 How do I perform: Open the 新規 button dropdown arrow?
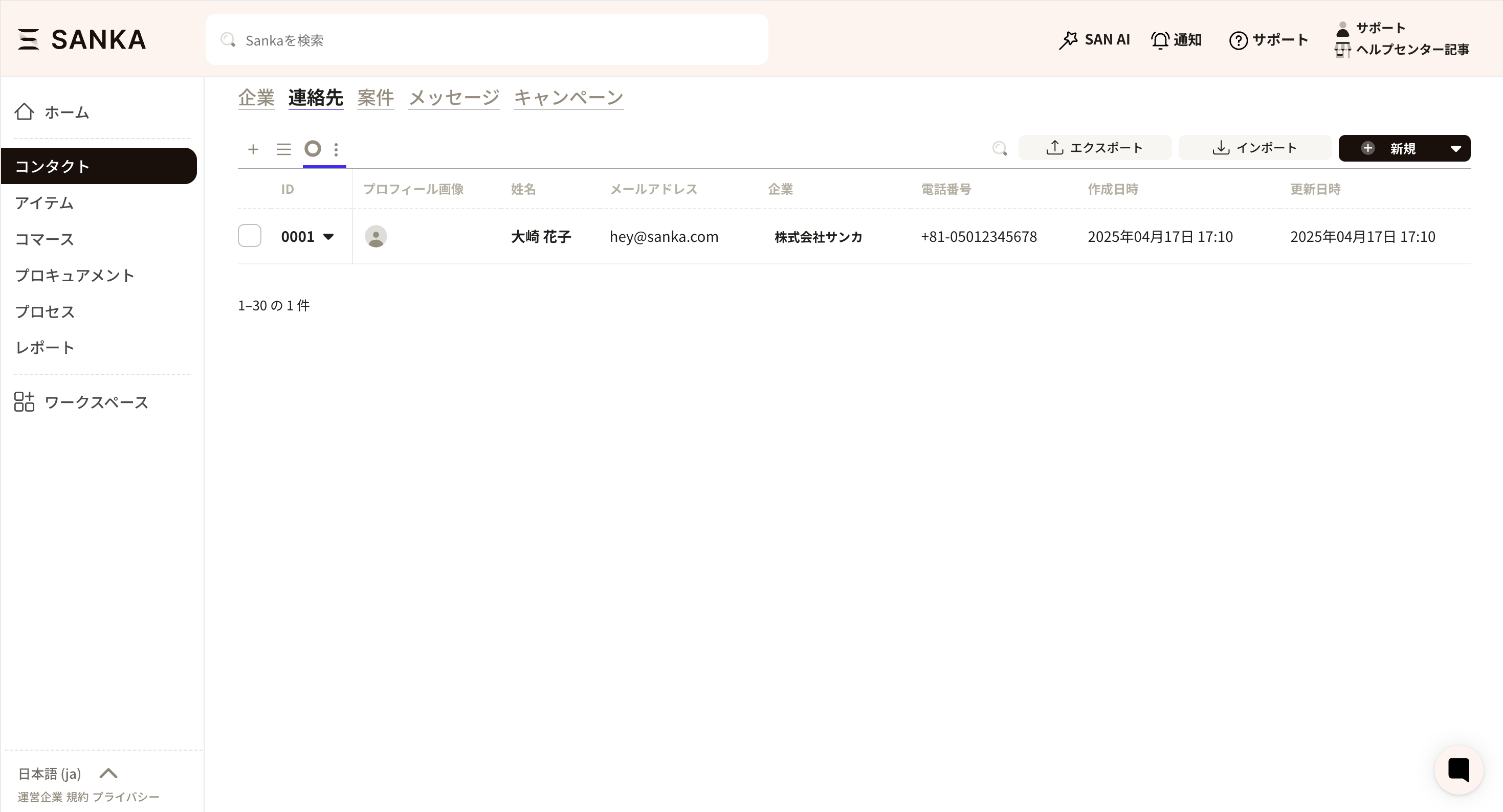pos(1456,148)
